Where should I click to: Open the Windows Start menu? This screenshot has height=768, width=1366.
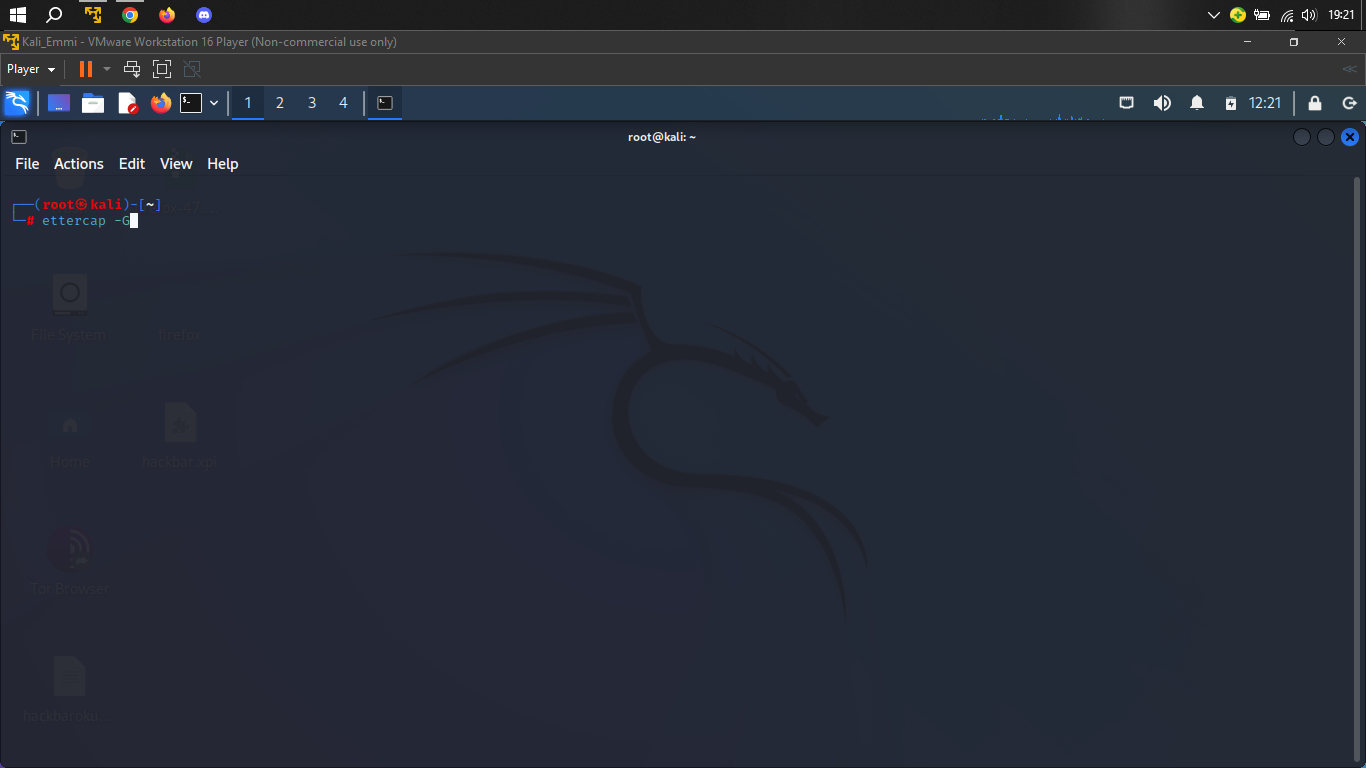tap(17, 15)
